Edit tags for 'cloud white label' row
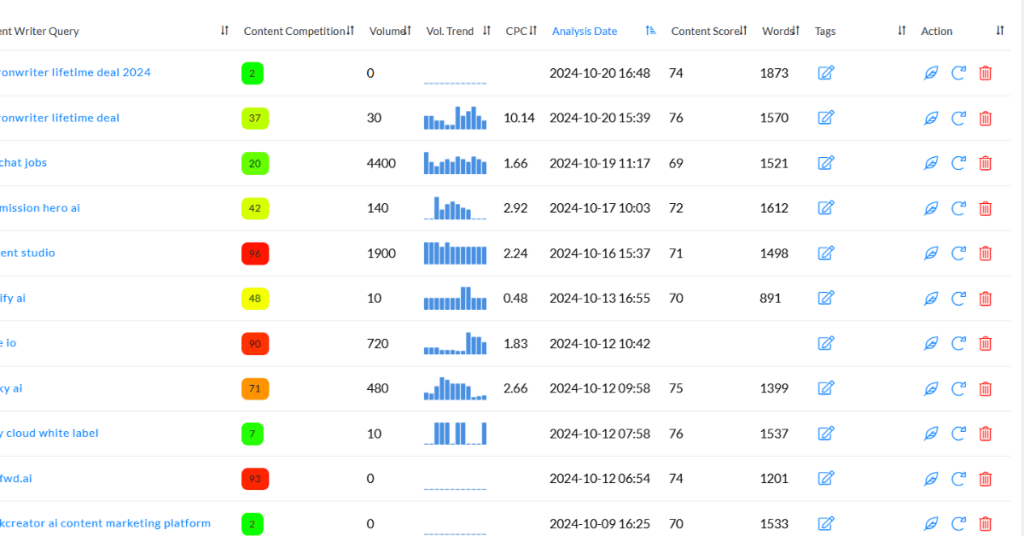The height and width of the screenshot is (536, 1024). [826, 434]
